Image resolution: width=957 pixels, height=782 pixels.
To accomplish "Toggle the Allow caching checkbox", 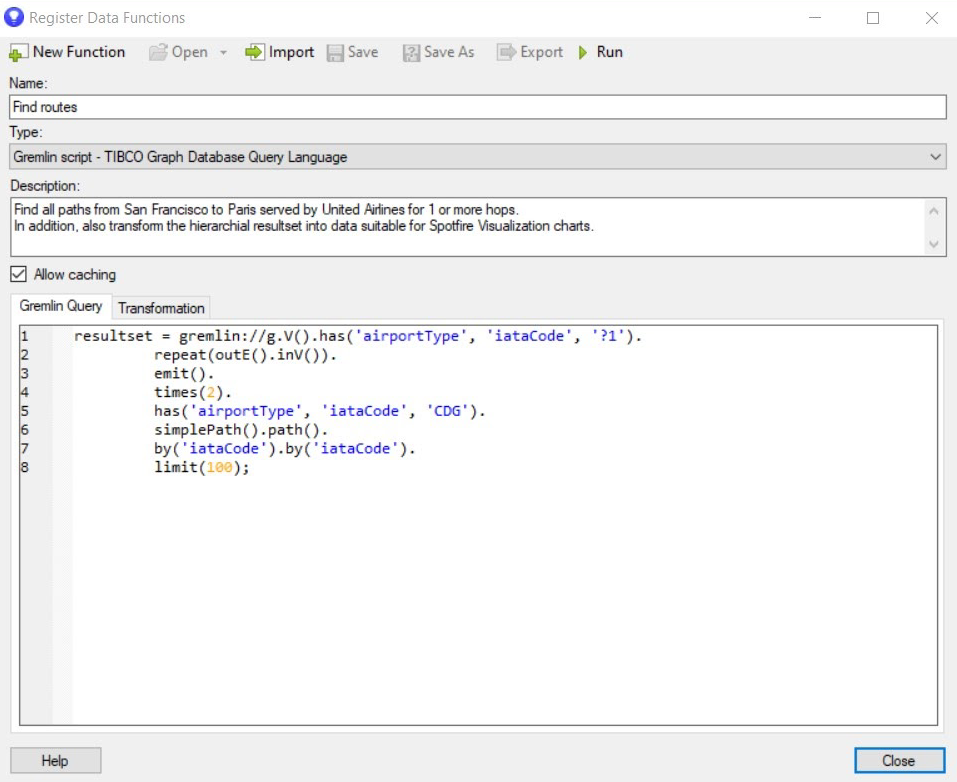I will coord(19,275).
